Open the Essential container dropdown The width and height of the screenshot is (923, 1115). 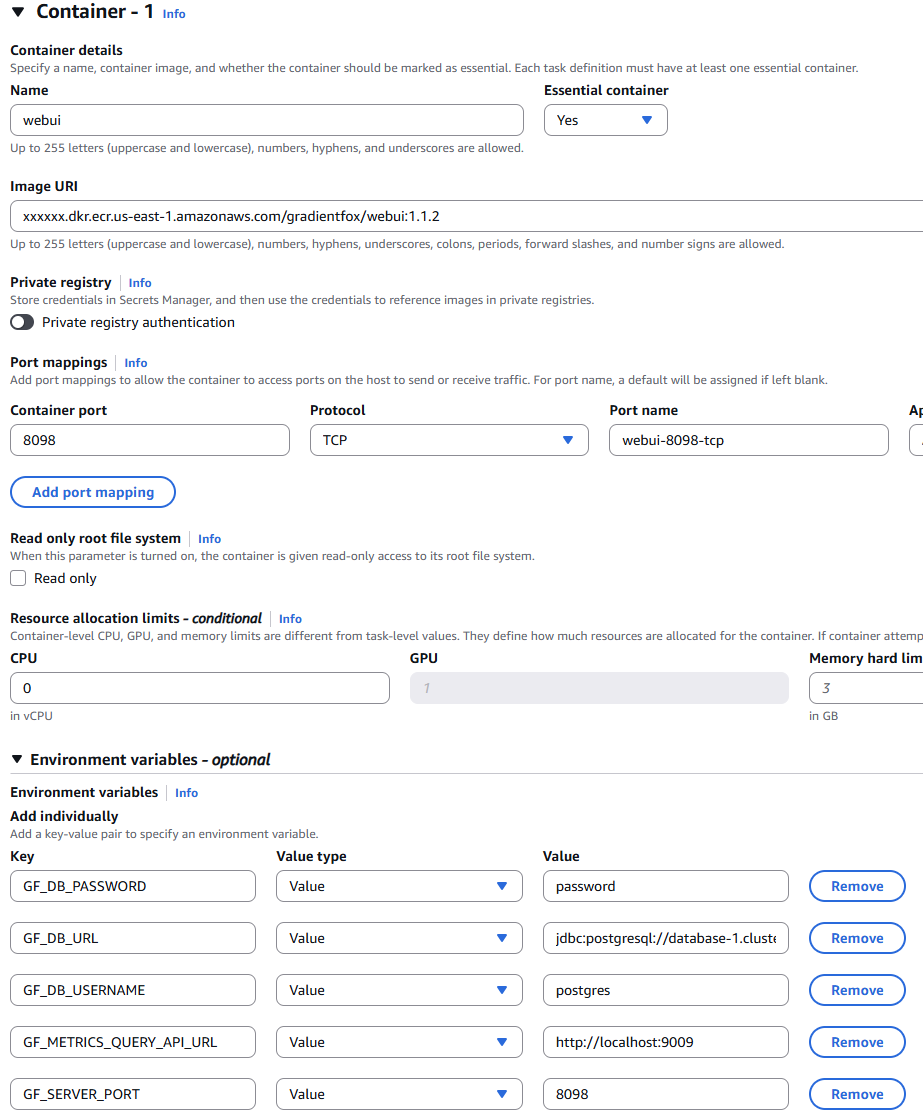605,120
